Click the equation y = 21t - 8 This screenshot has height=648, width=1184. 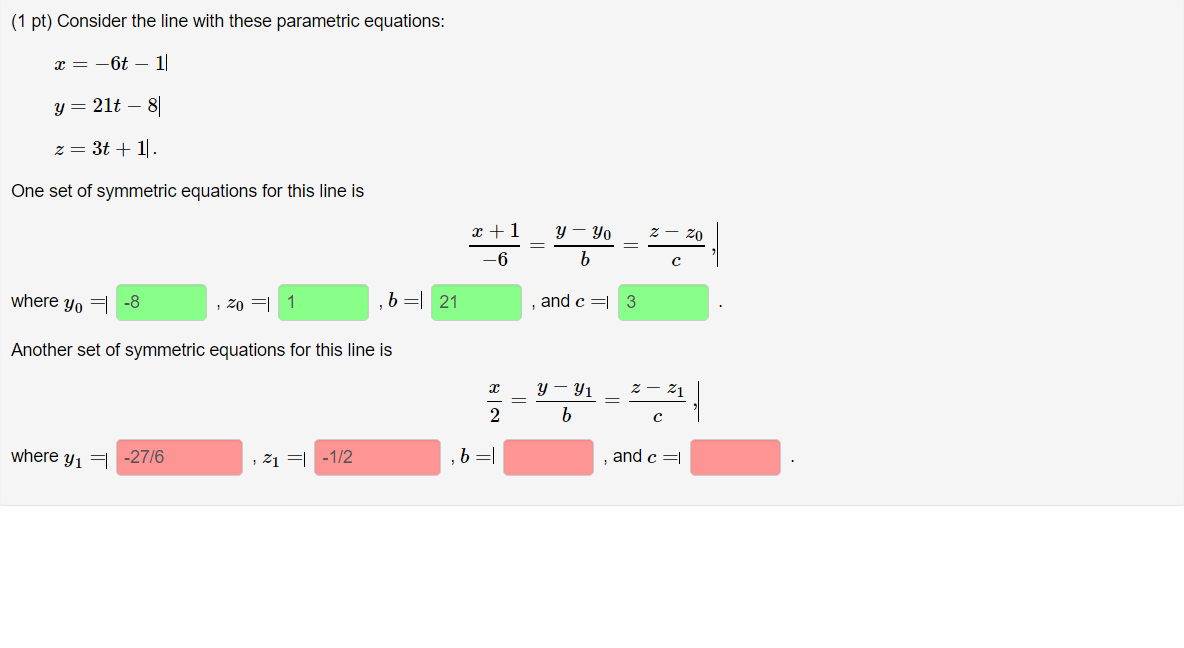click(108, 105)
